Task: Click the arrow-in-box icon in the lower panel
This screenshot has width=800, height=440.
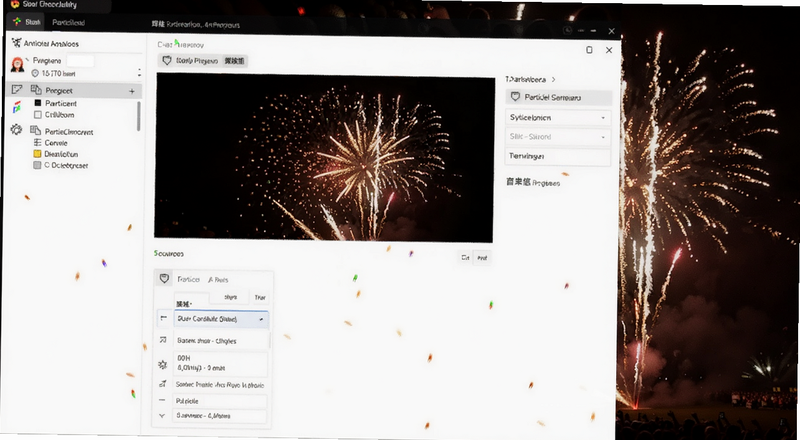Action: point(163,339)
